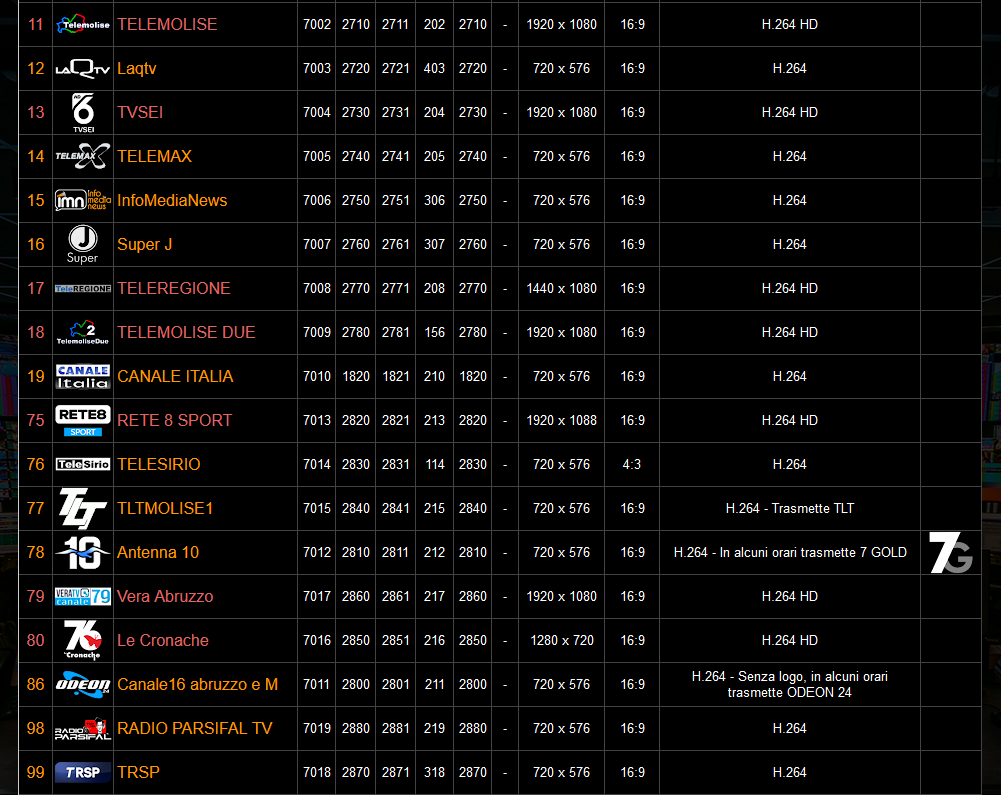Click the TelemoliseDue channel logo
Viewport: 1001px width, 795px height.
pyautogui.click(x=83, y=333)
